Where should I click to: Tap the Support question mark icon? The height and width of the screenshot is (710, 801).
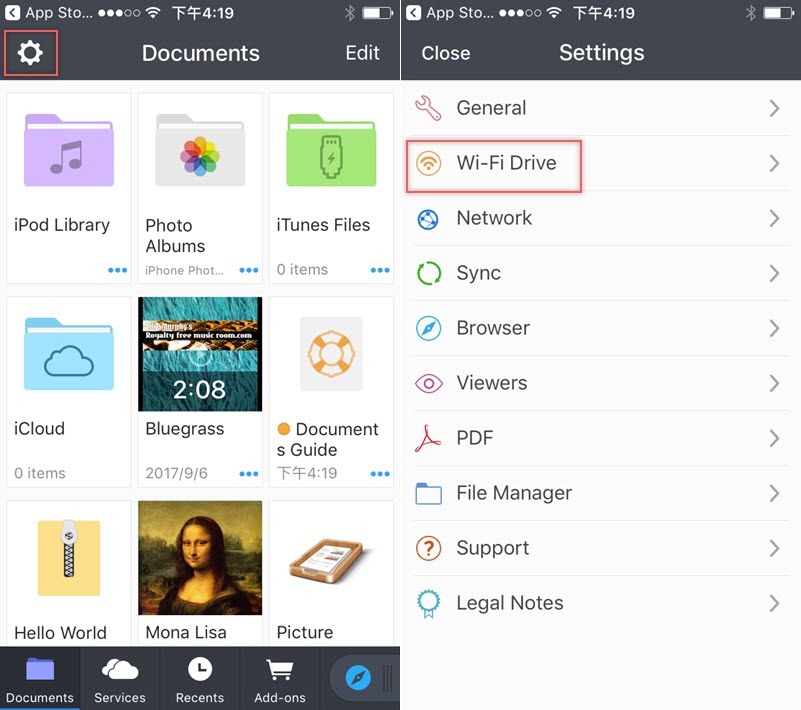pos(428,548)
